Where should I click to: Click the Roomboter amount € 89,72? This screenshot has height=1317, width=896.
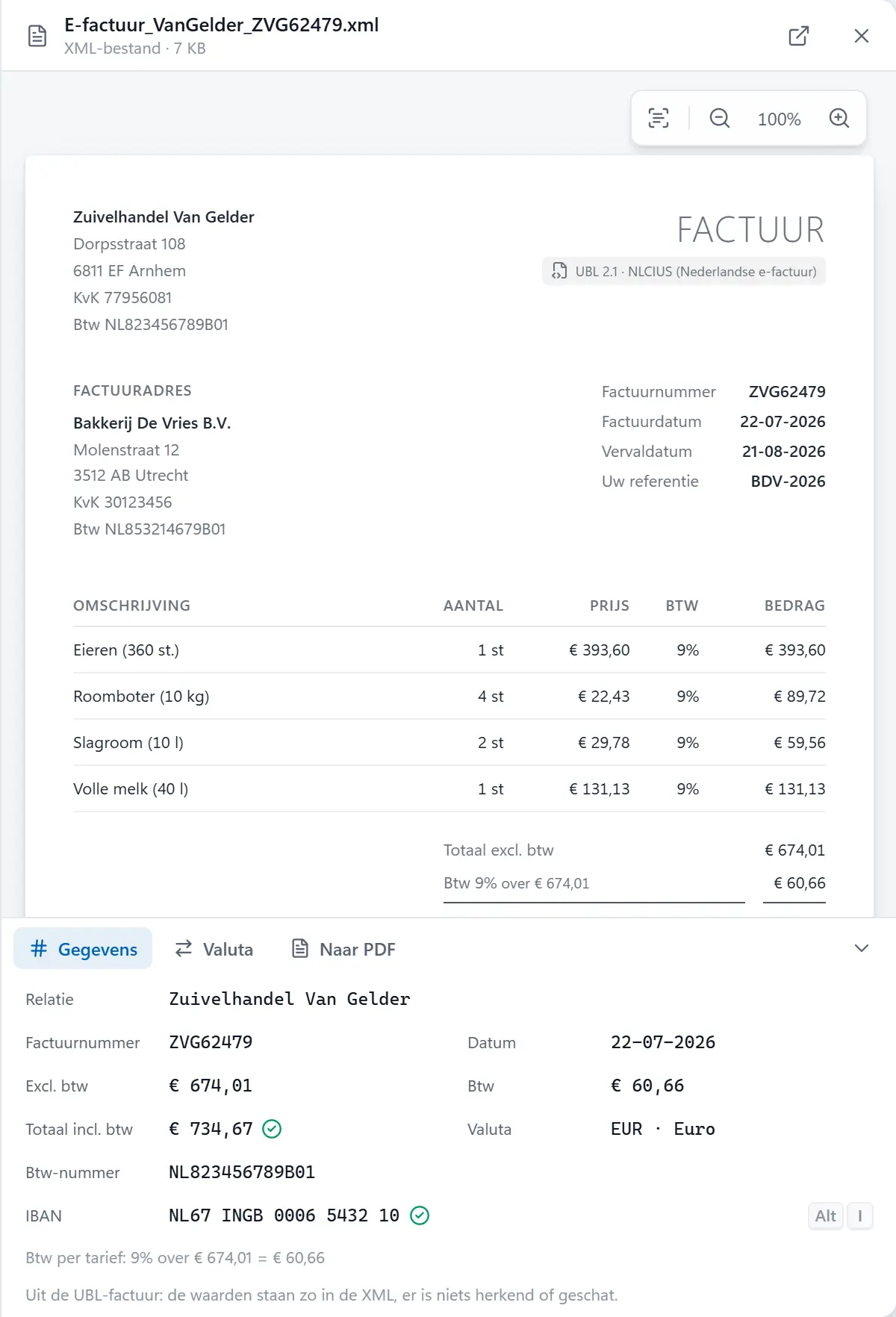click(x=800, y=697)
